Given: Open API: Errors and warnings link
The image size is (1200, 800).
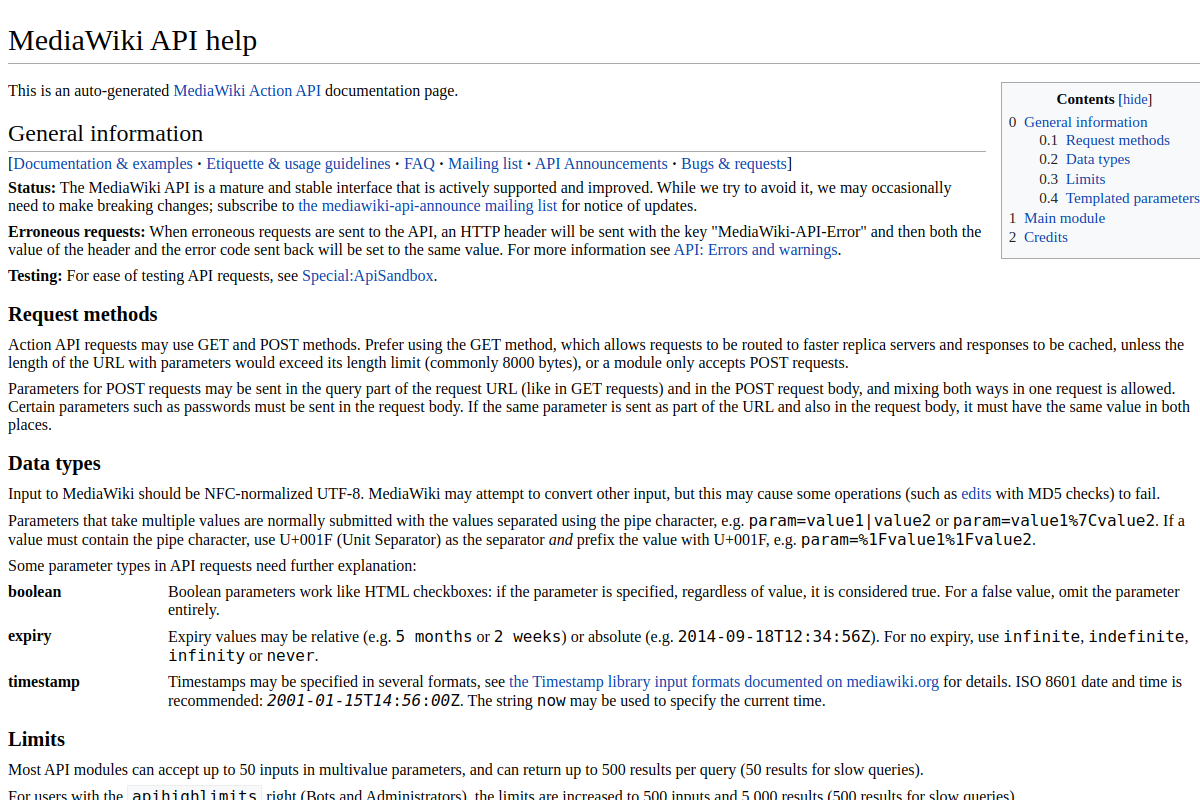Looking at the screenshot, I should point(755,249).
